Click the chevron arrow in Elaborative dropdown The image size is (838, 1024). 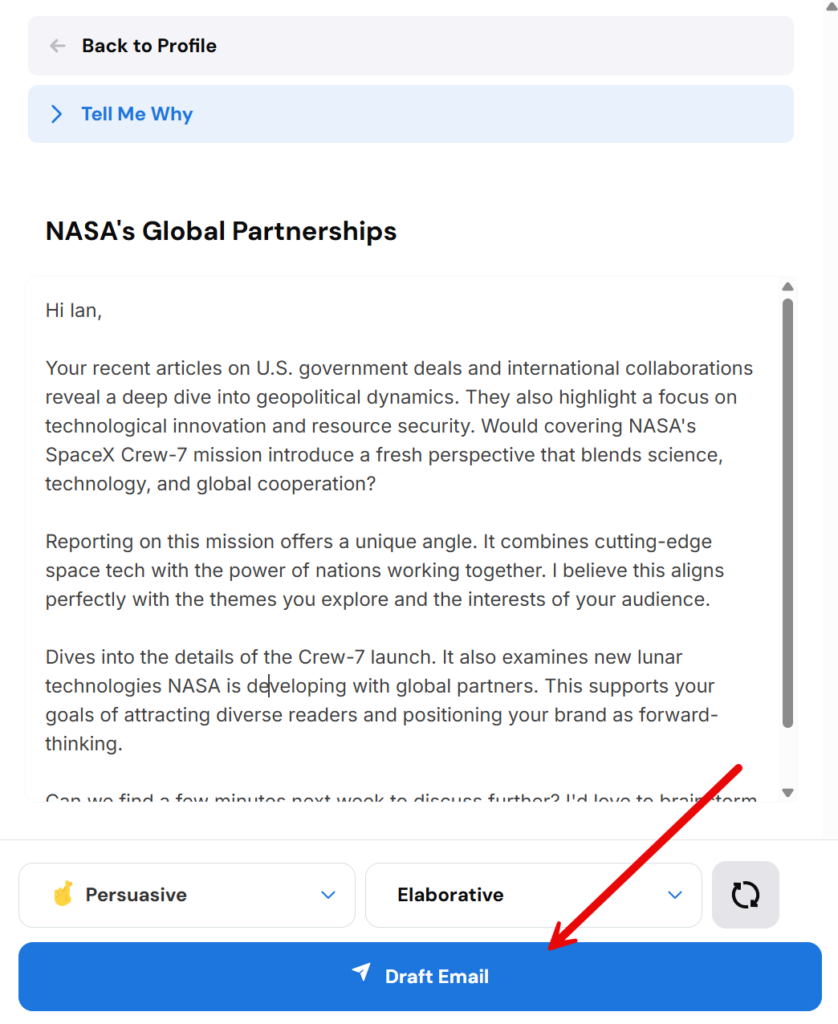(675, 895)
